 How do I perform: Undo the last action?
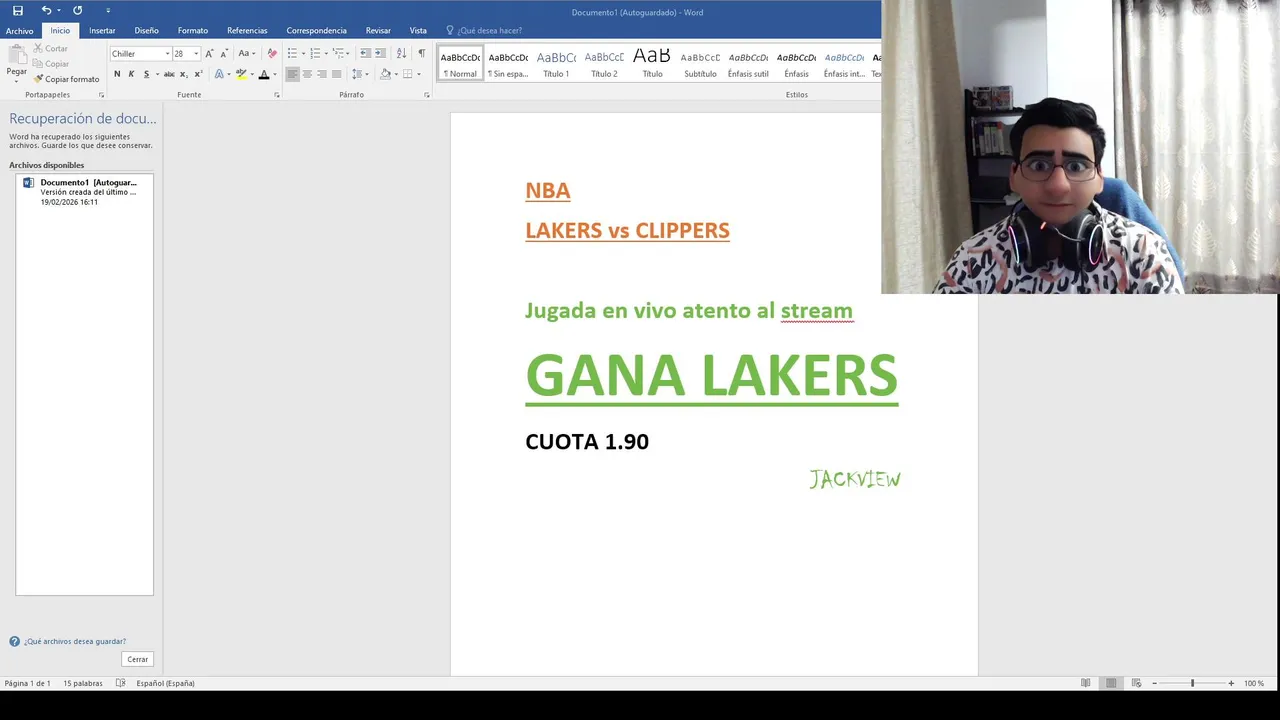(x=46, y=10)
